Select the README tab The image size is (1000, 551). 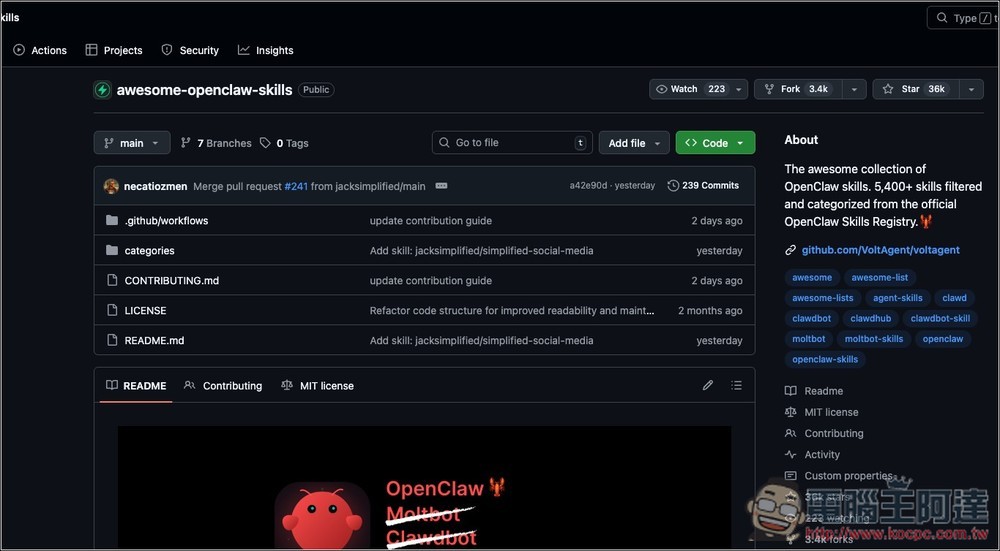136,386
